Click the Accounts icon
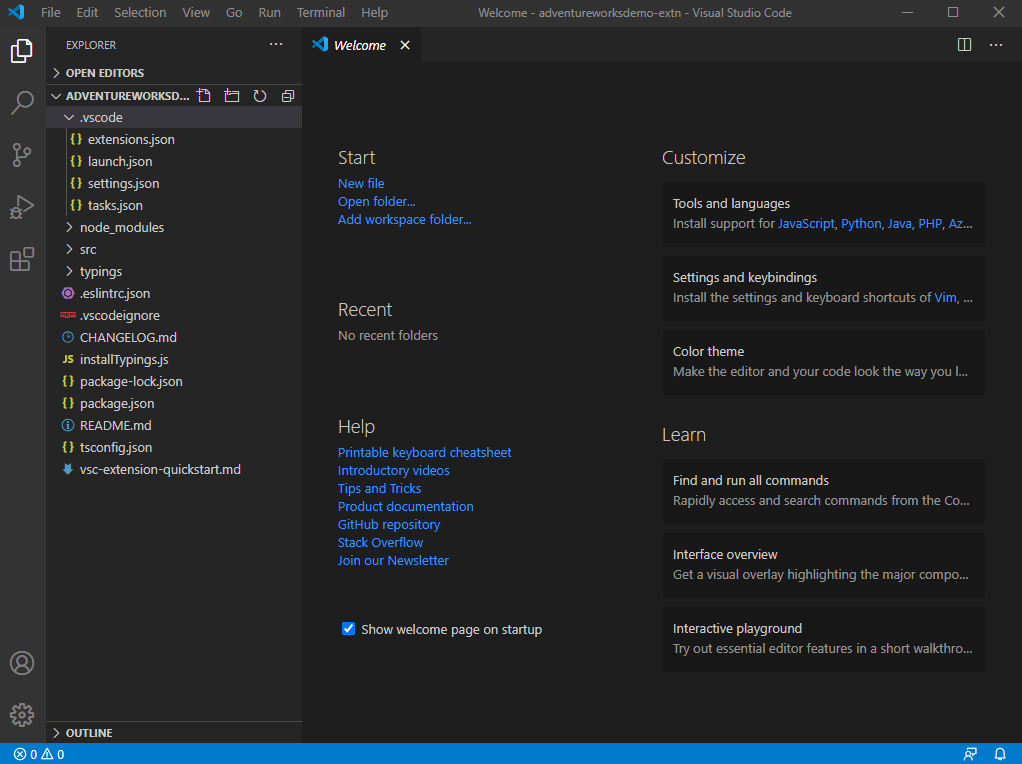 point(22,663)
